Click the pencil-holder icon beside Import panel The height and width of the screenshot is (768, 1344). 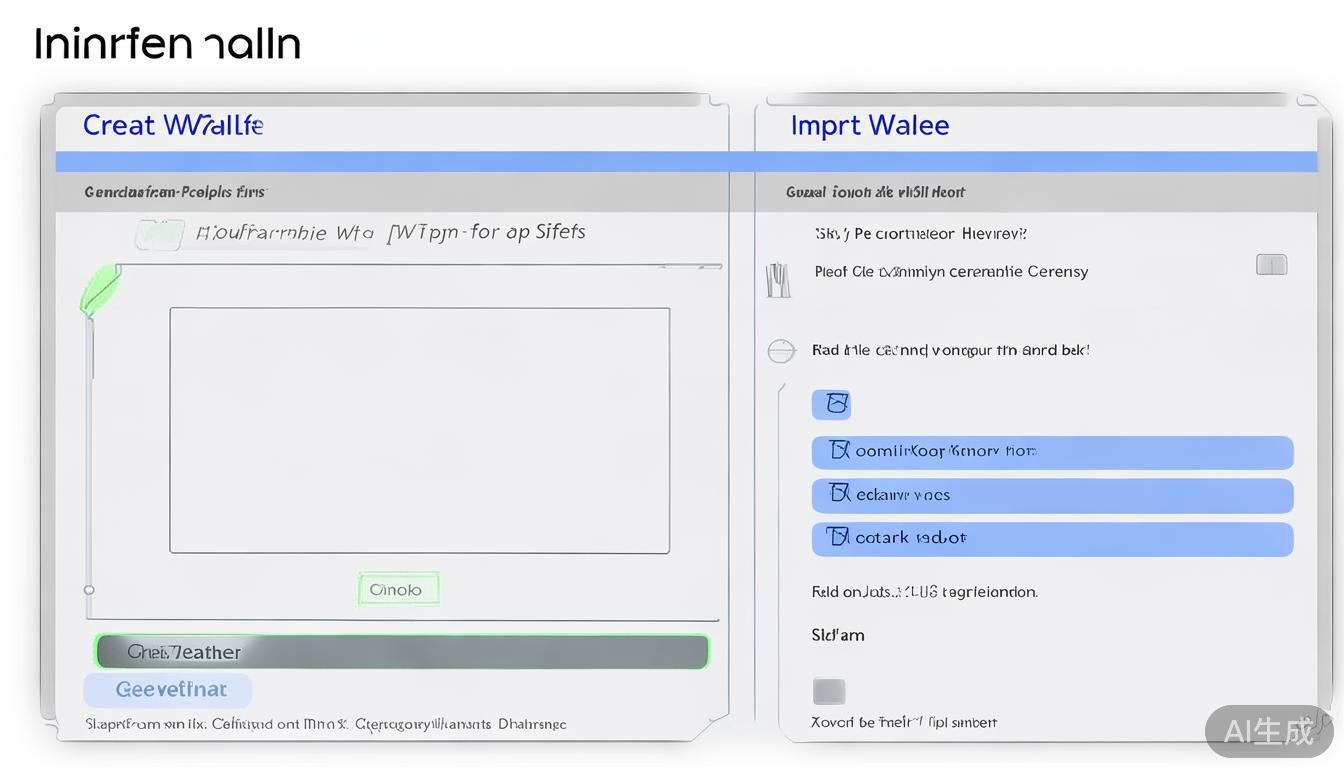click(x=777, y=280)
